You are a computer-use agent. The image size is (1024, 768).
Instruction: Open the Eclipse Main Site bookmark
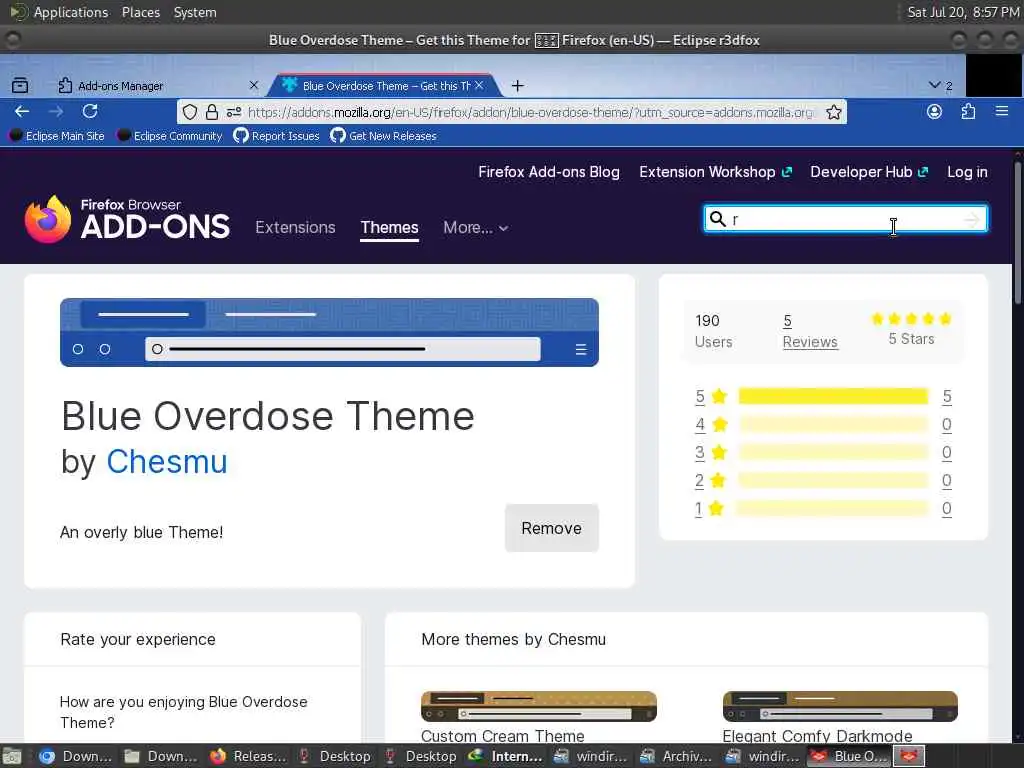[57, 136]
